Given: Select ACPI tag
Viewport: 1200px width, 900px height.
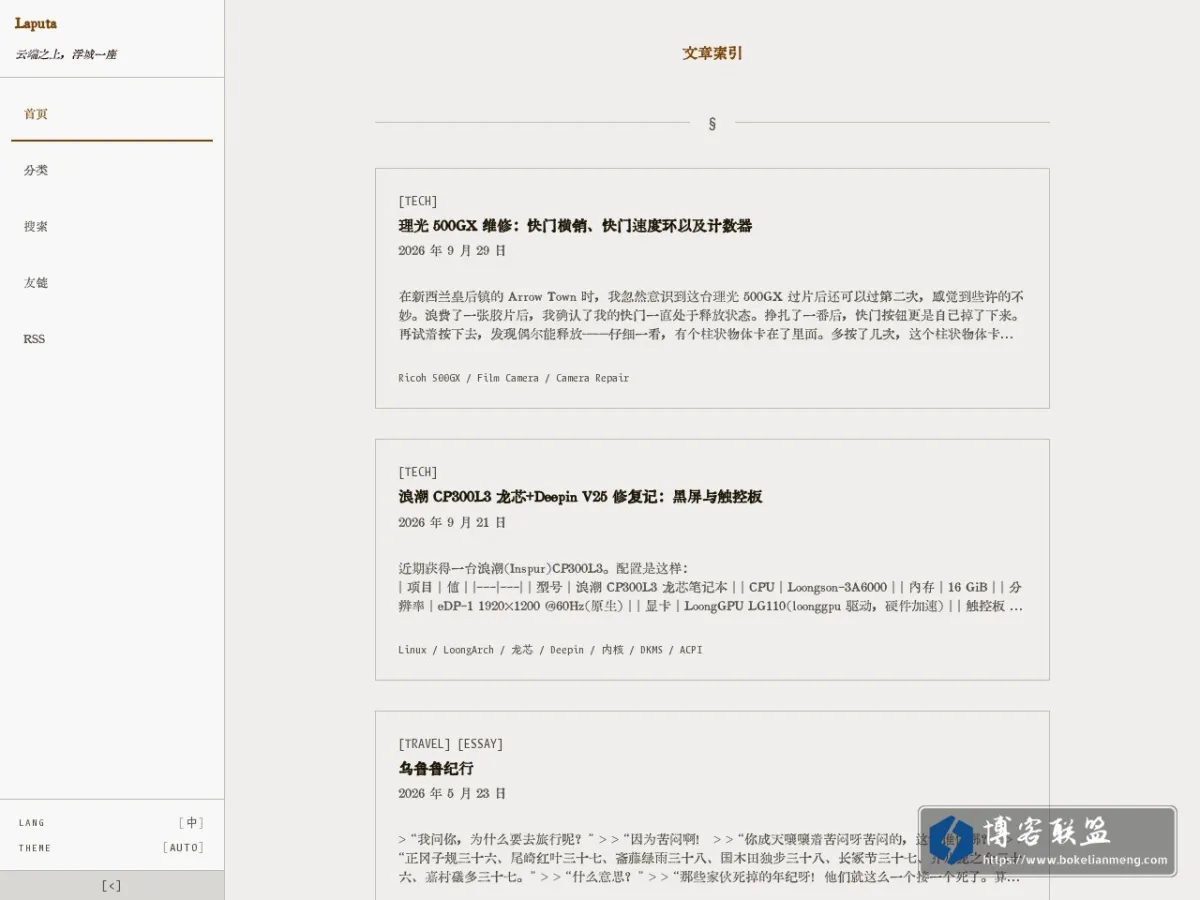Looking at the screenshot, I should (691, 650).
